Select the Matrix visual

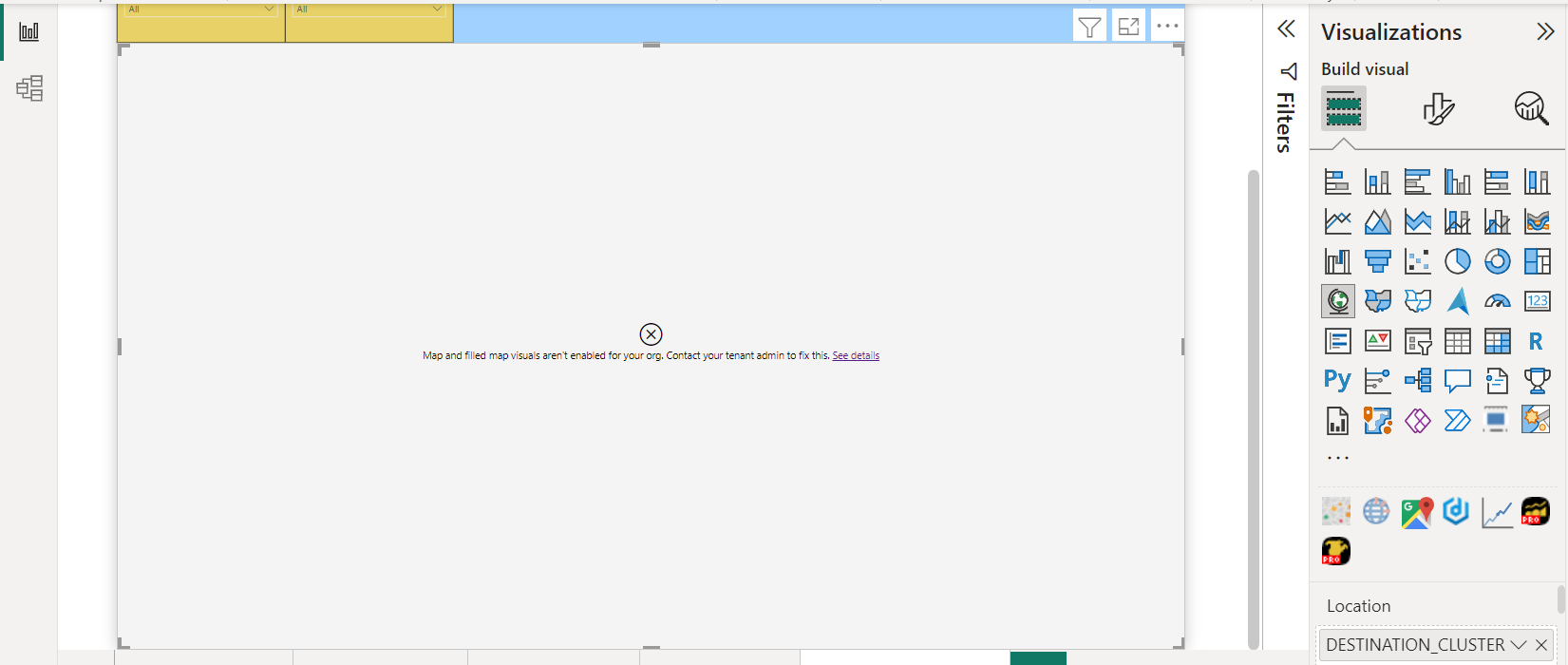tap(1497, 341)
